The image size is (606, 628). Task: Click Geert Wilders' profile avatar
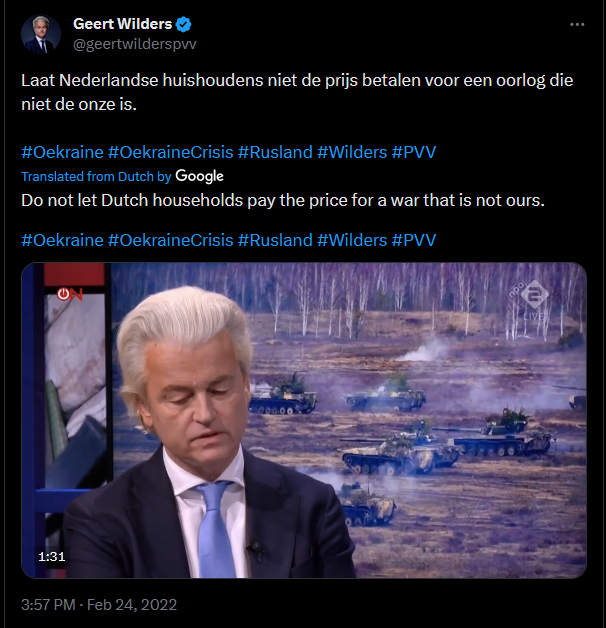(x=41, y=34)
